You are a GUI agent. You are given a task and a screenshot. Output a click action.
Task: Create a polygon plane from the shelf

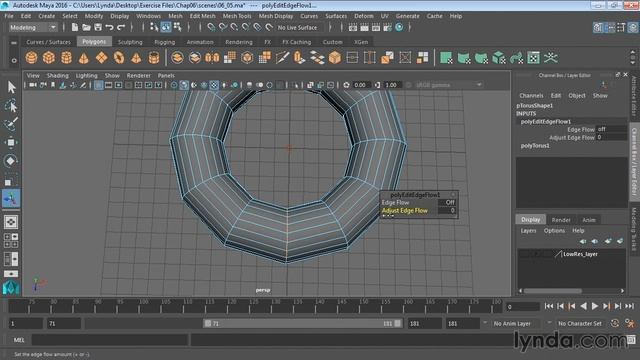(x=101, y=58)
